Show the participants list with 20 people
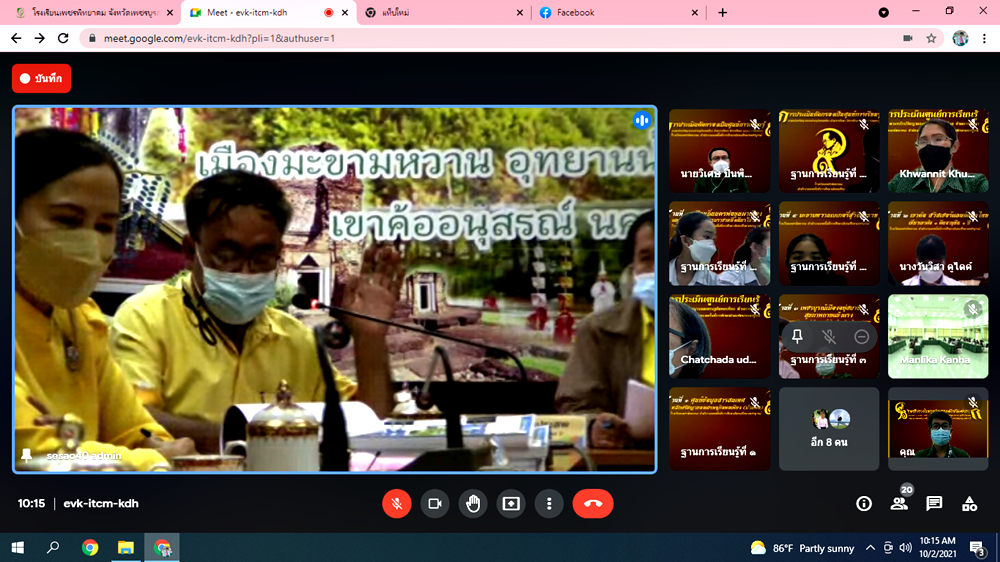The width and height of the screenshot is (1000, 562). (899, 504)
